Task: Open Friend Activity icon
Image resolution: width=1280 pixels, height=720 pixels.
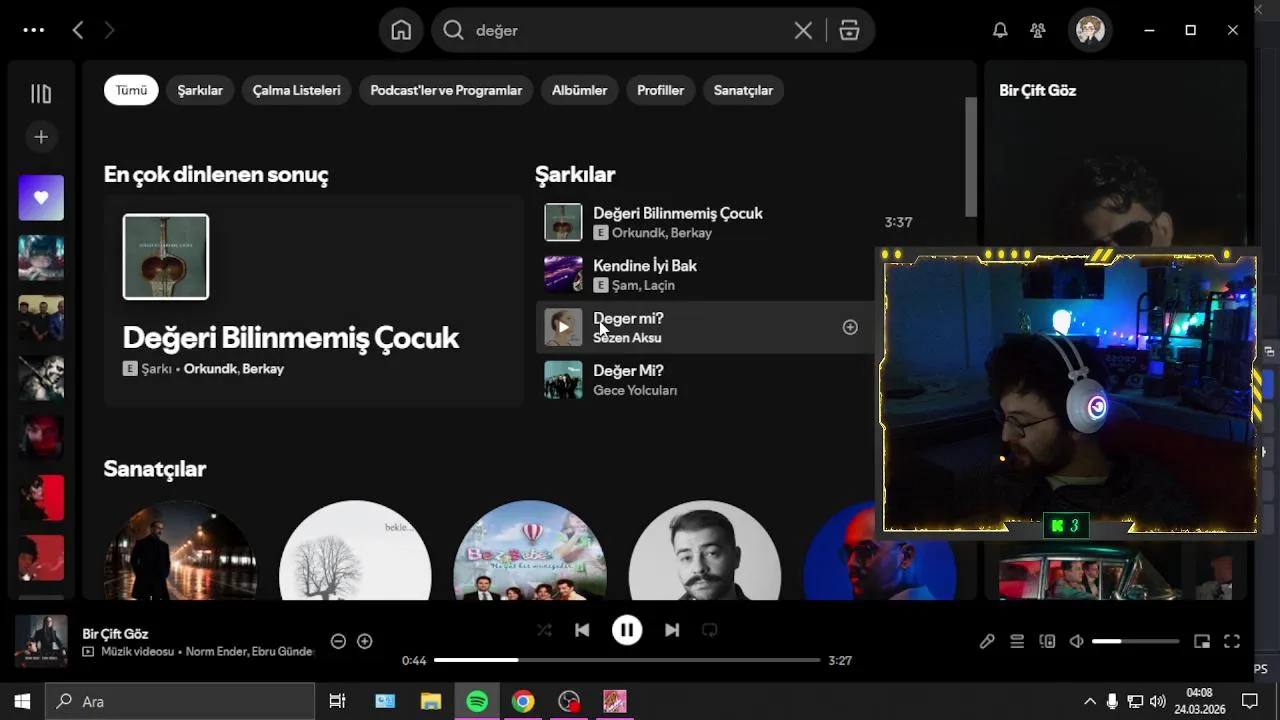Action: point(1038,30)
